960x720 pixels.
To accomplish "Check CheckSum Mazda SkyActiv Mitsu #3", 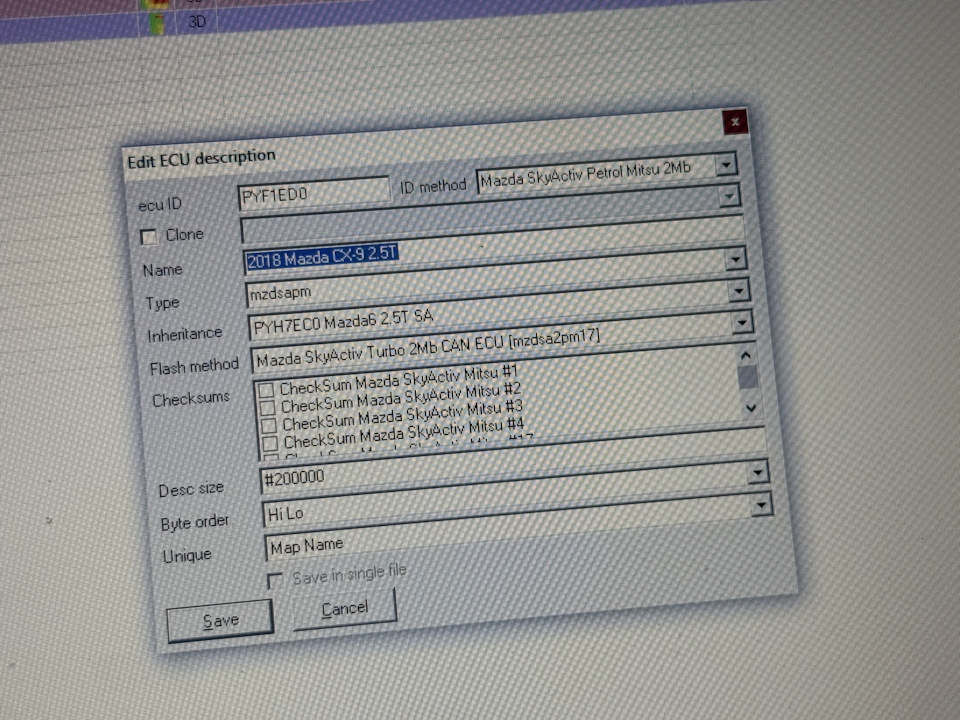I will pyautogui.click(x=268, y=424).
